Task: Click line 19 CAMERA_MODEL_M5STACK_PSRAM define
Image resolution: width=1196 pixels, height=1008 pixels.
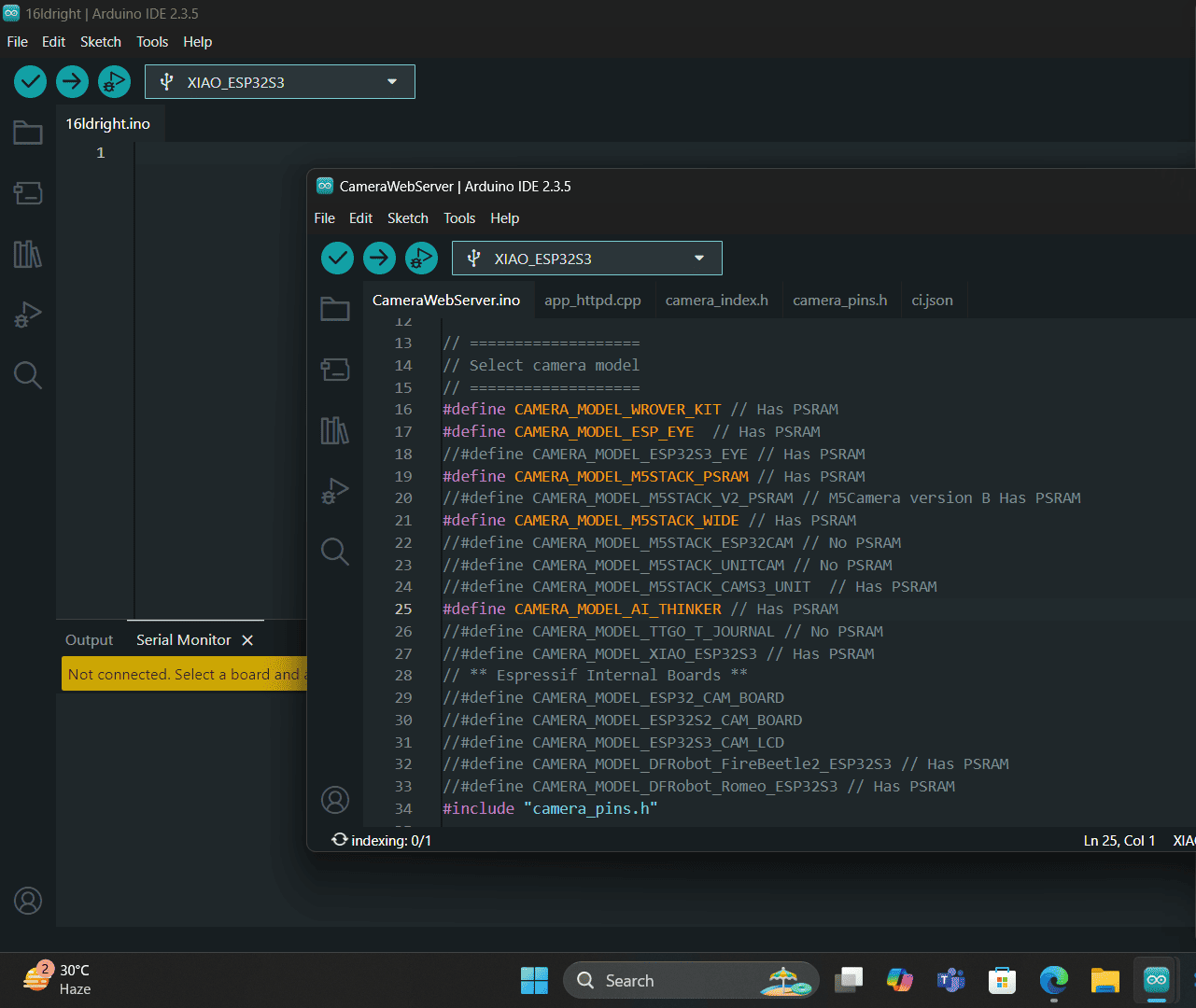Action: click(x=654, y=476)
